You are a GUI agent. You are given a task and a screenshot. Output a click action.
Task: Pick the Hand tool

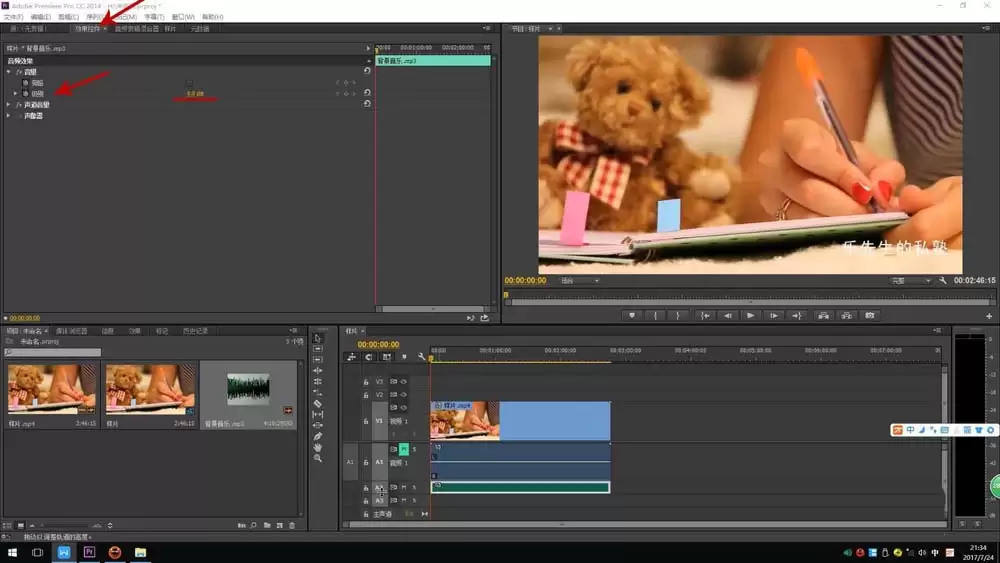(x=318, y=447)
